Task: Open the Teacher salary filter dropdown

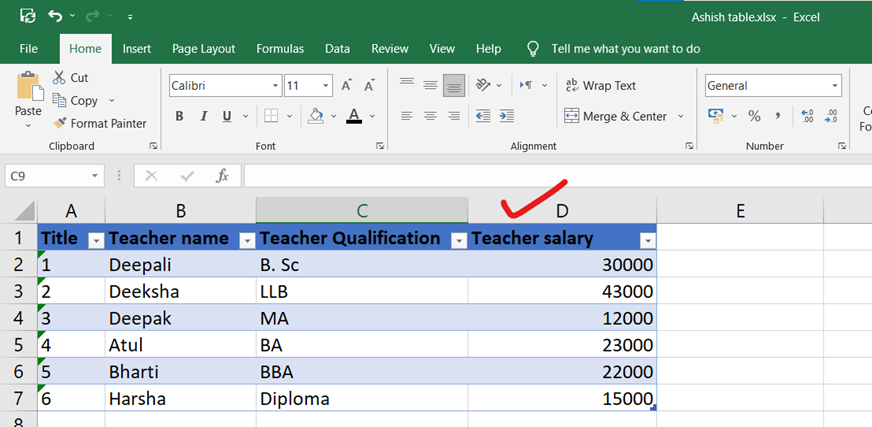Action: pos(647,240)
